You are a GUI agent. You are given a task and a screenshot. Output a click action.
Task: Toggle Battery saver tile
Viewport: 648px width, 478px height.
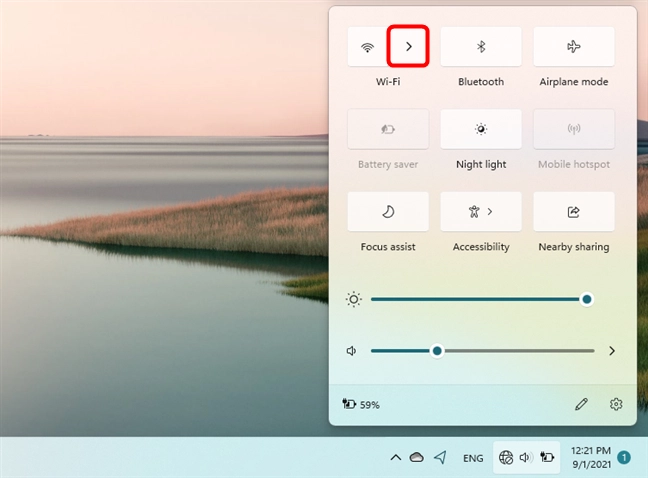pyautogui.click(x=388, y=129)
